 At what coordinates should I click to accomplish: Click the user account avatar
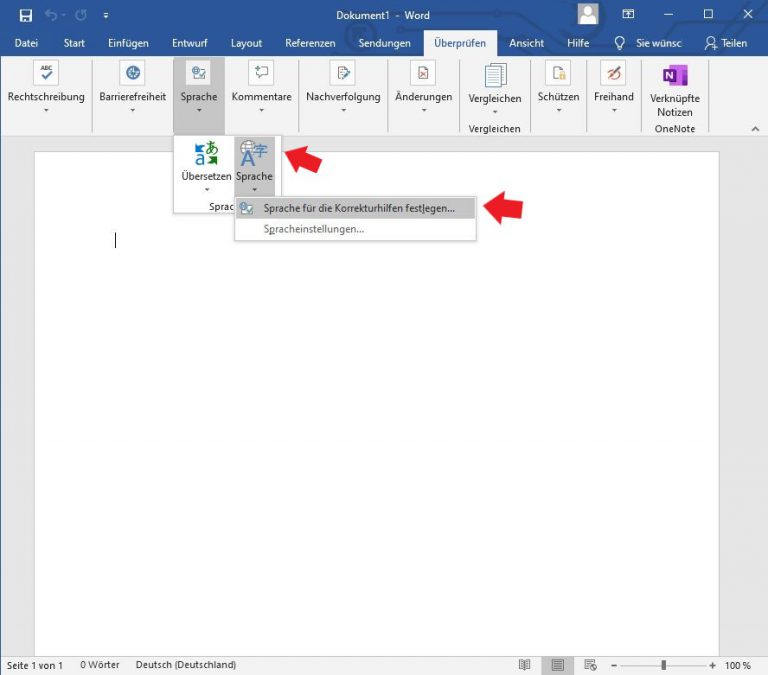pyautogui.click(x=588, y=14)
